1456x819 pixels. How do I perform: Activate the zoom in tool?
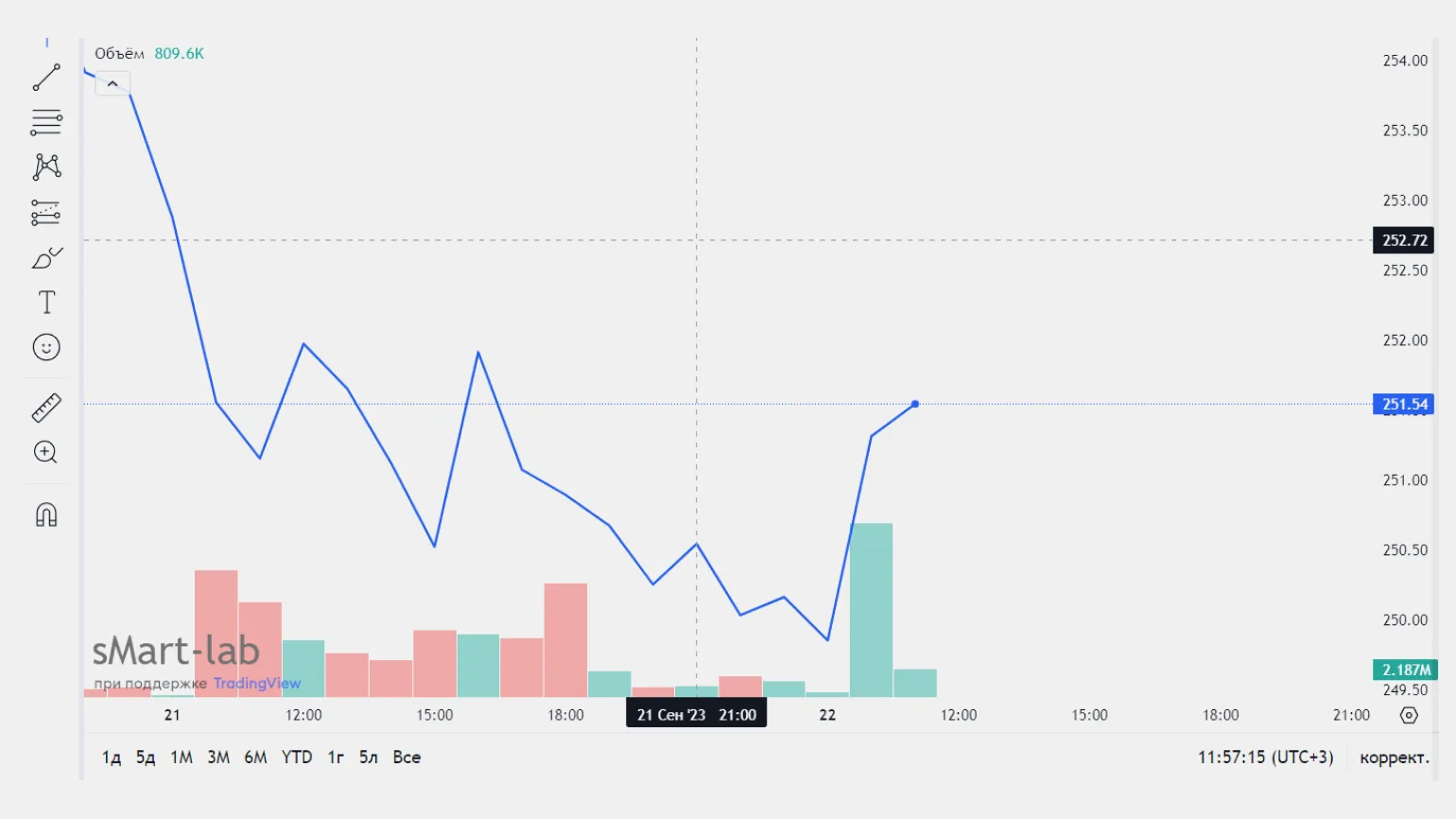click(46, 452)
